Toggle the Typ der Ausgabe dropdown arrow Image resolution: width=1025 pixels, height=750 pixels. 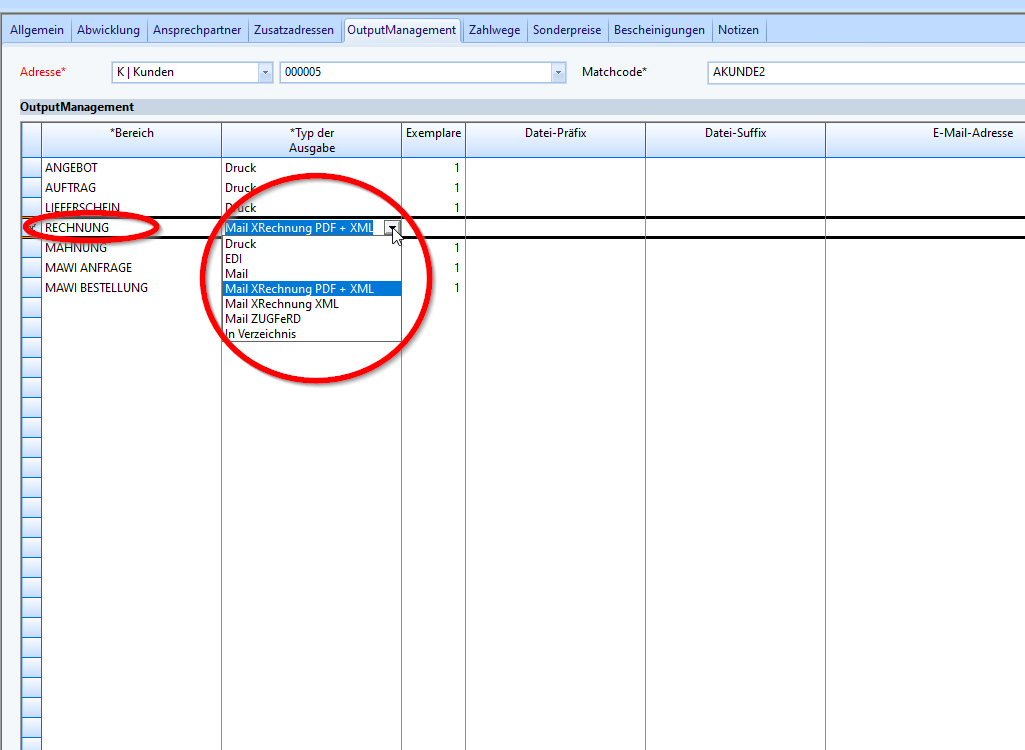click(x=394, y=228)
